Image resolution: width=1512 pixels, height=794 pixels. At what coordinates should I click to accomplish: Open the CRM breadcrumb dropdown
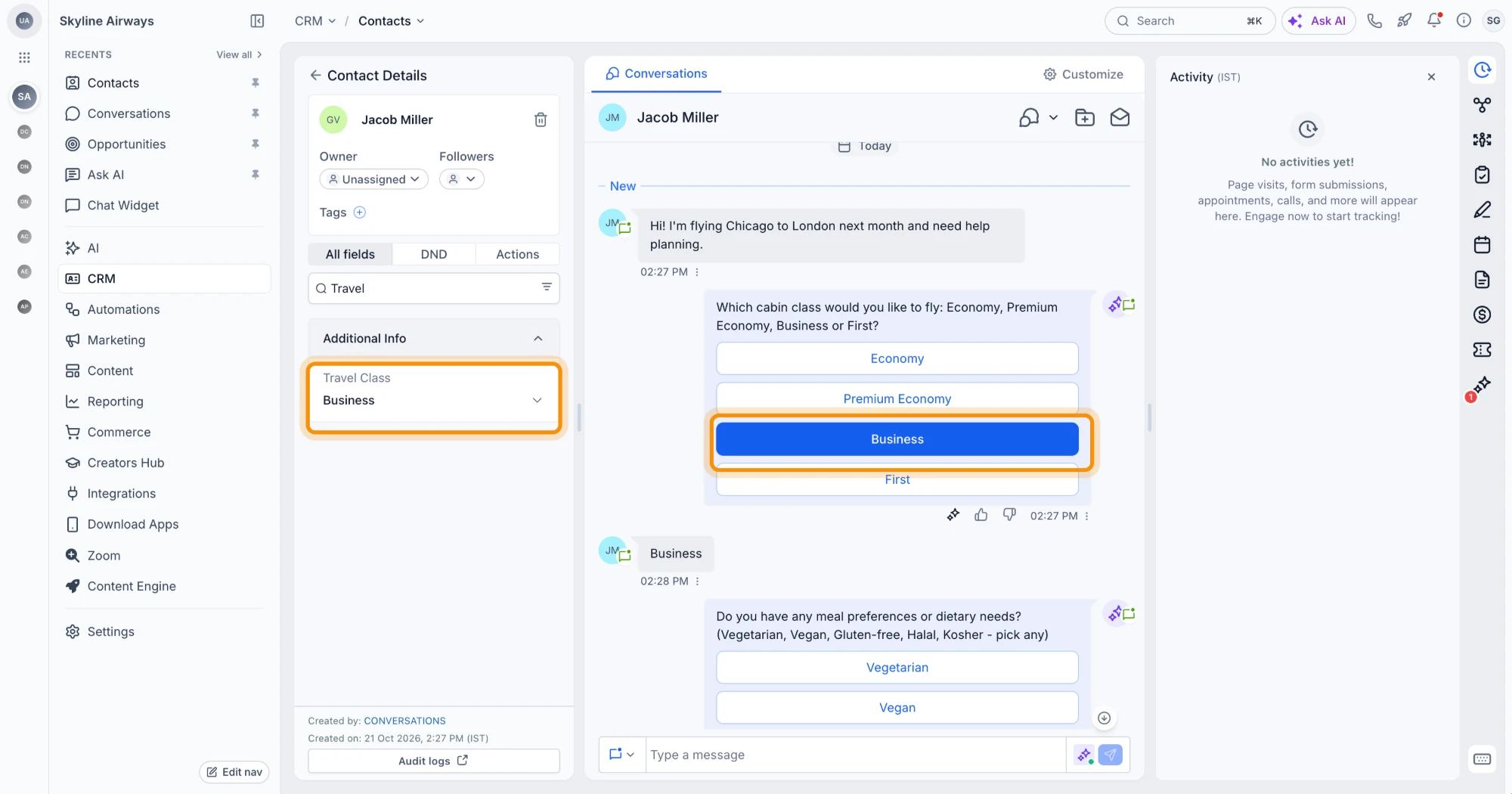tap(315, 21)
